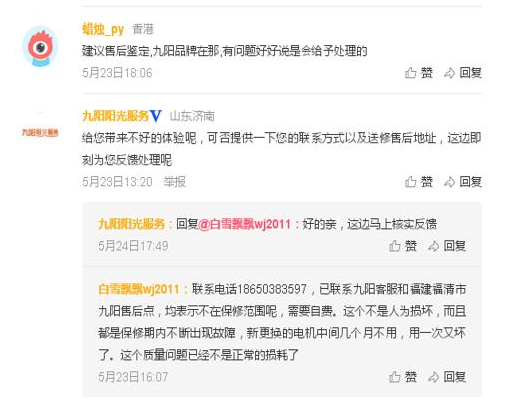Image resolution: width=505 pixels, height=403 pixels.
Task: Click 回复 text on bottom nested reply
Action: pyautogui.click(x=455, y=377)
